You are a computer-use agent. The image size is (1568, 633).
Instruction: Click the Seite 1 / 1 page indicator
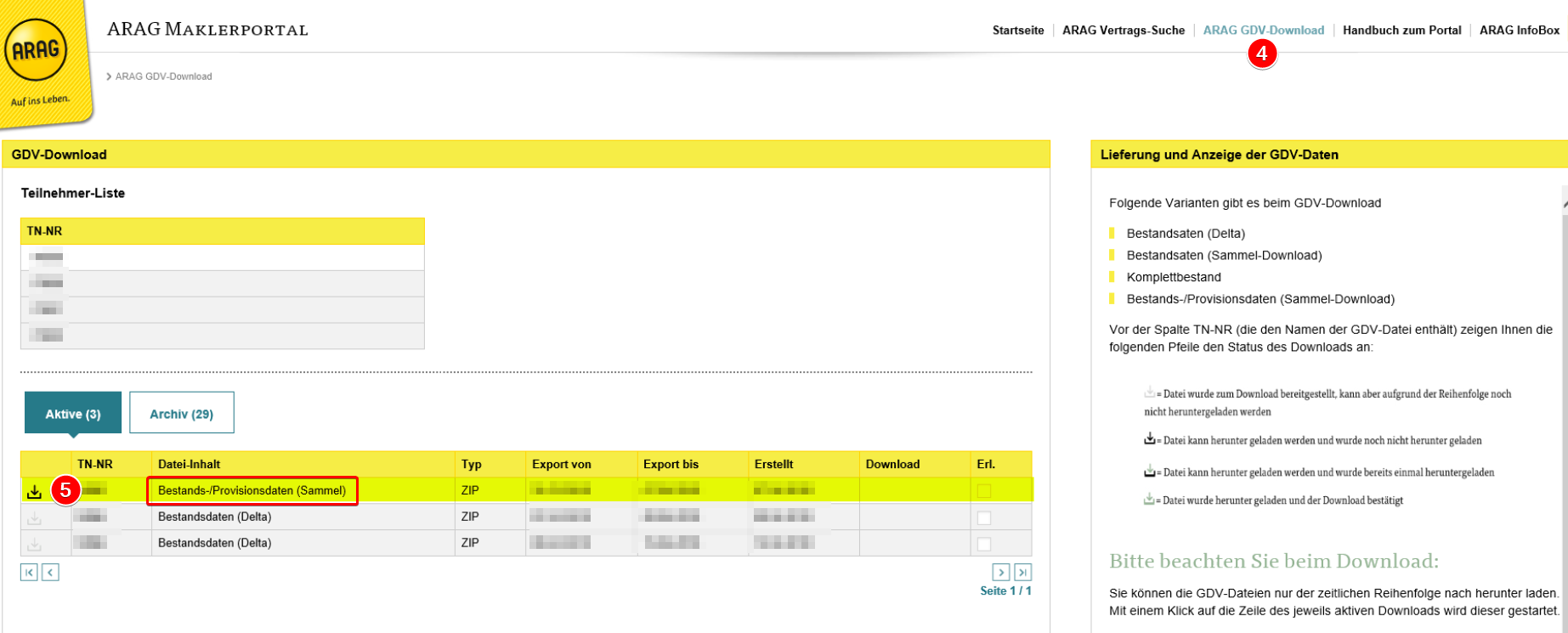coord(1006,591)
